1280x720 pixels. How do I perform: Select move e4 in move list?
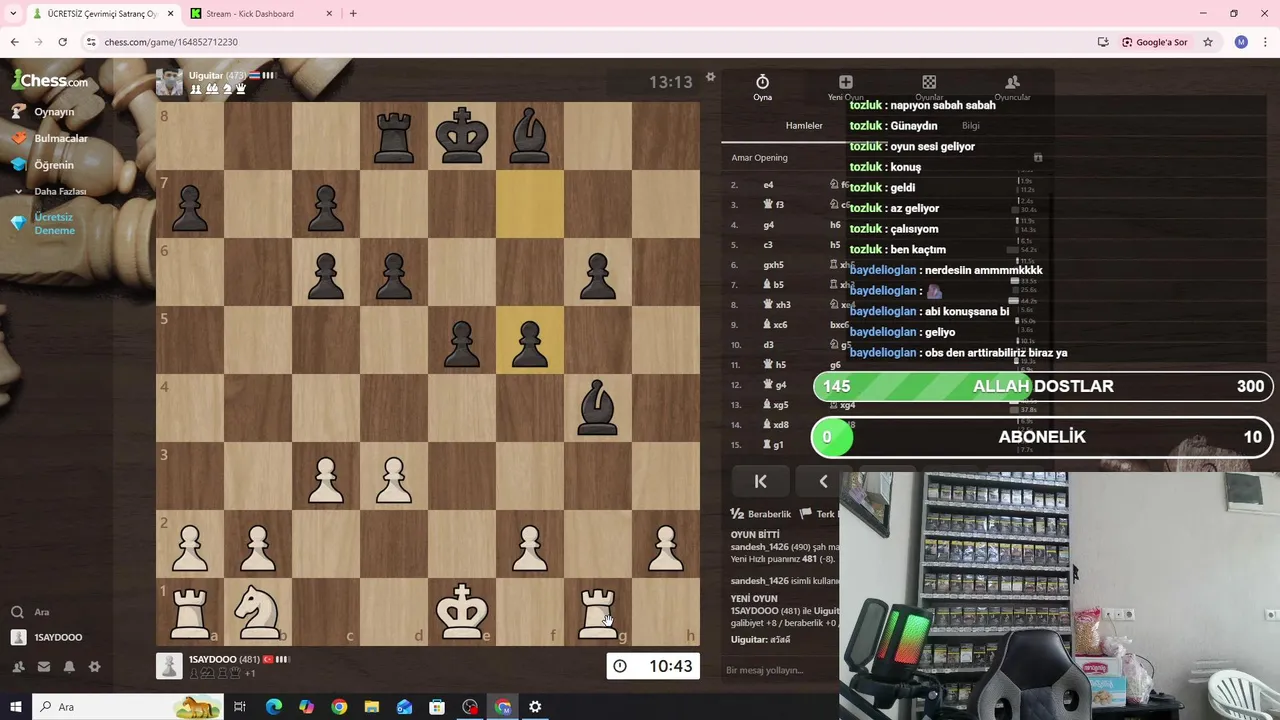click(768, 185)
